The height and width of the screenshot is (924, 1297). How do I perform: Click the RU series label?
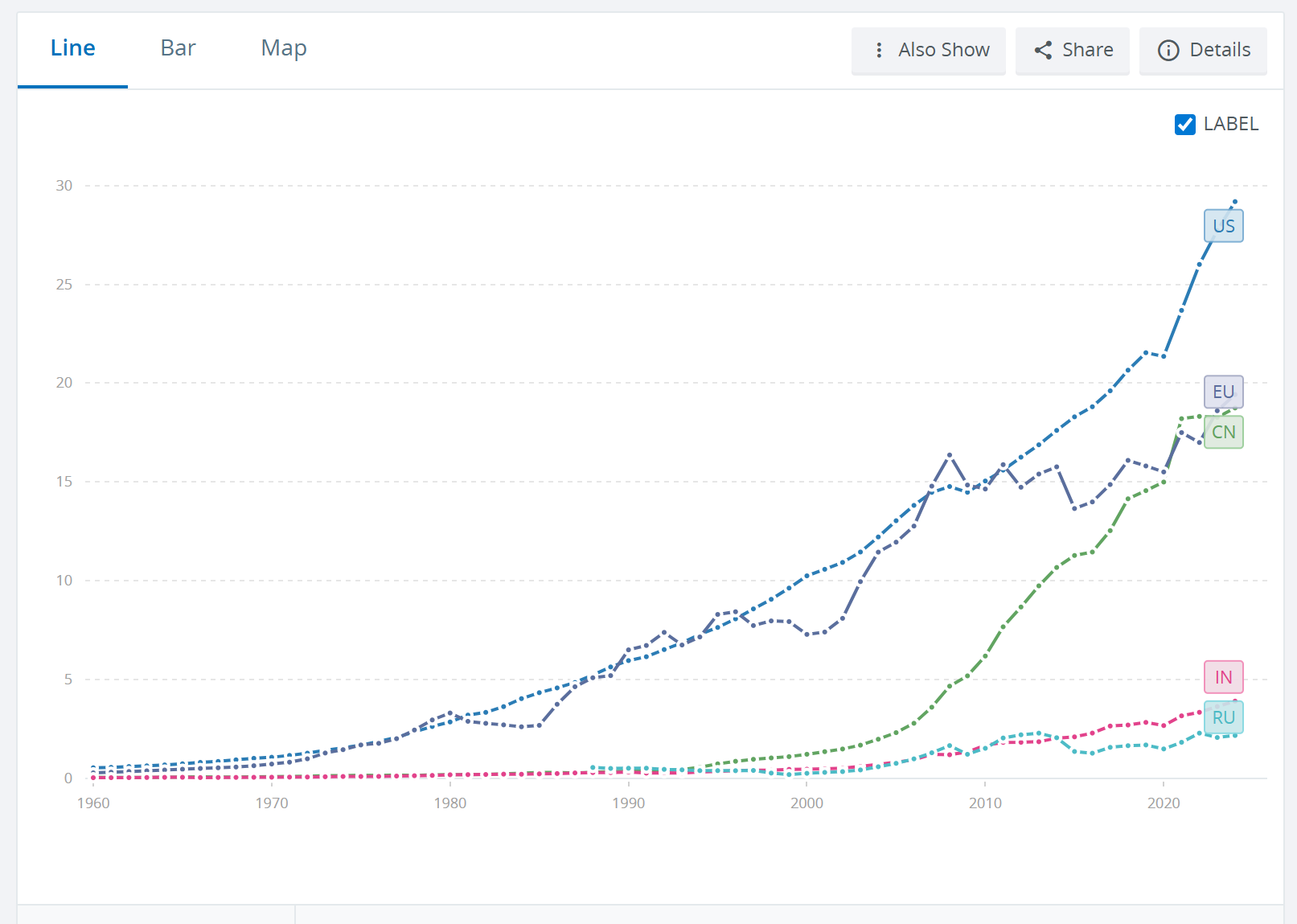coord(1223,717)
